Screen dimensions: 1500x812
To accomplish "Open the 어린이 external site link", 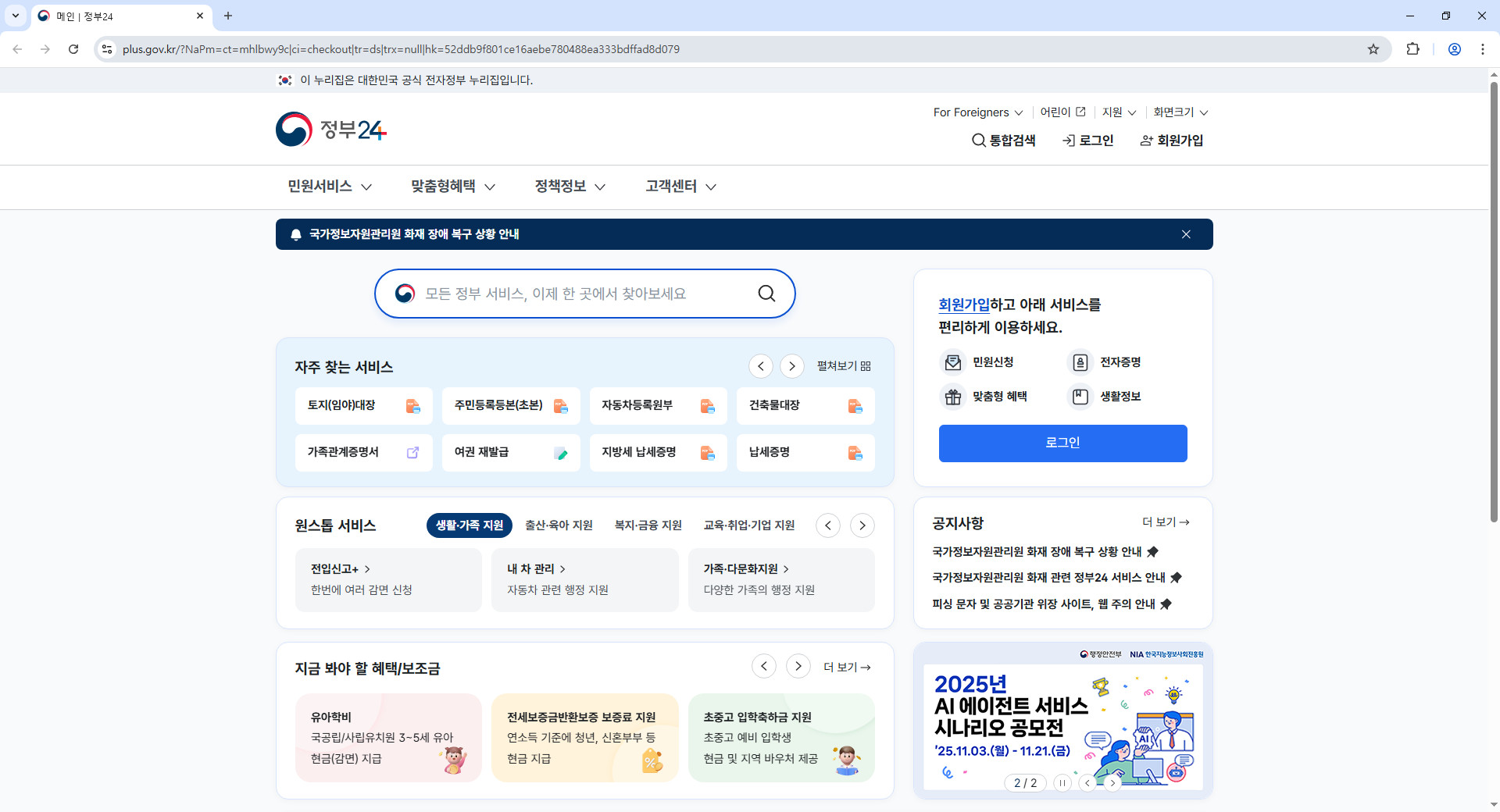I will pyautogui.click(x=1062, y=112).
